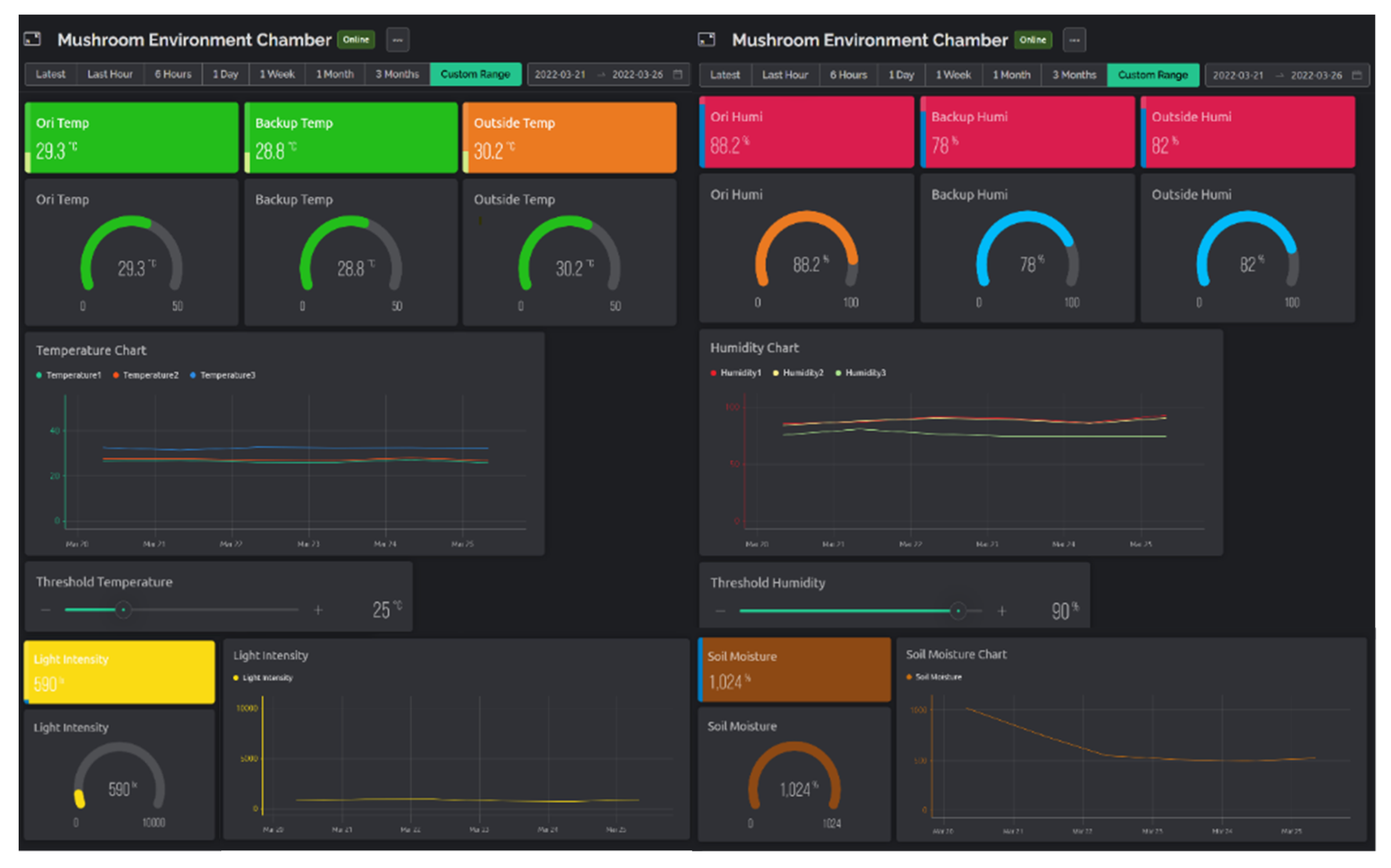Decrease Threshold Humidity with the minus icon
This screenshot has width=1391, height=868.
tap(720, 611)
